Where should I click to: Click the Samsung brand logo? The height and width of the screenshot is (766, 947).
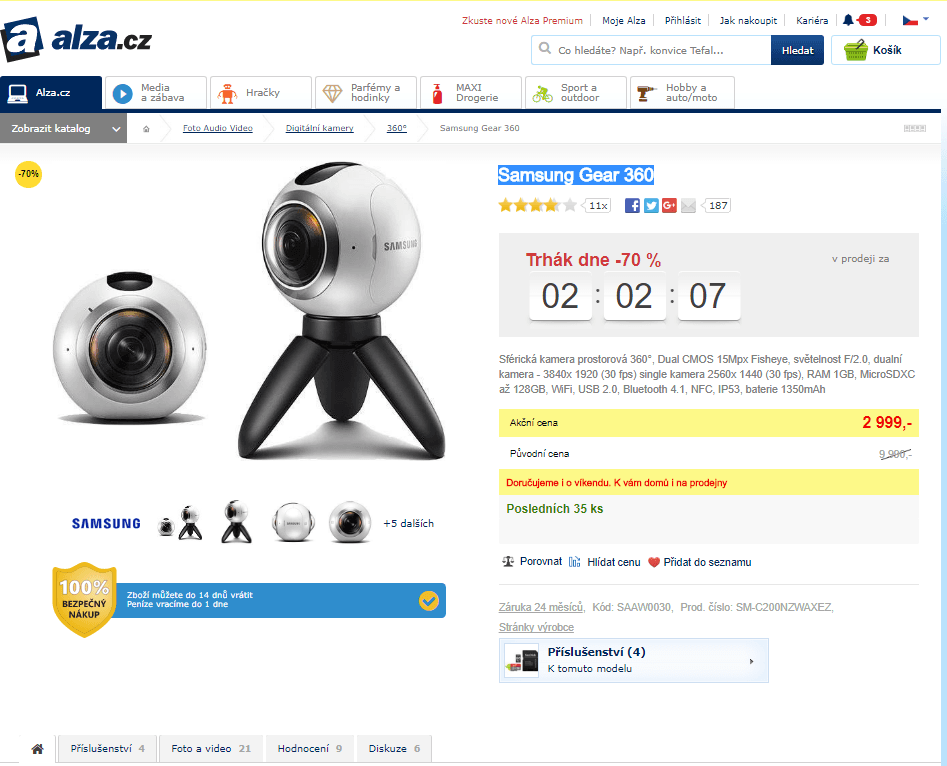tap(106, 524)
